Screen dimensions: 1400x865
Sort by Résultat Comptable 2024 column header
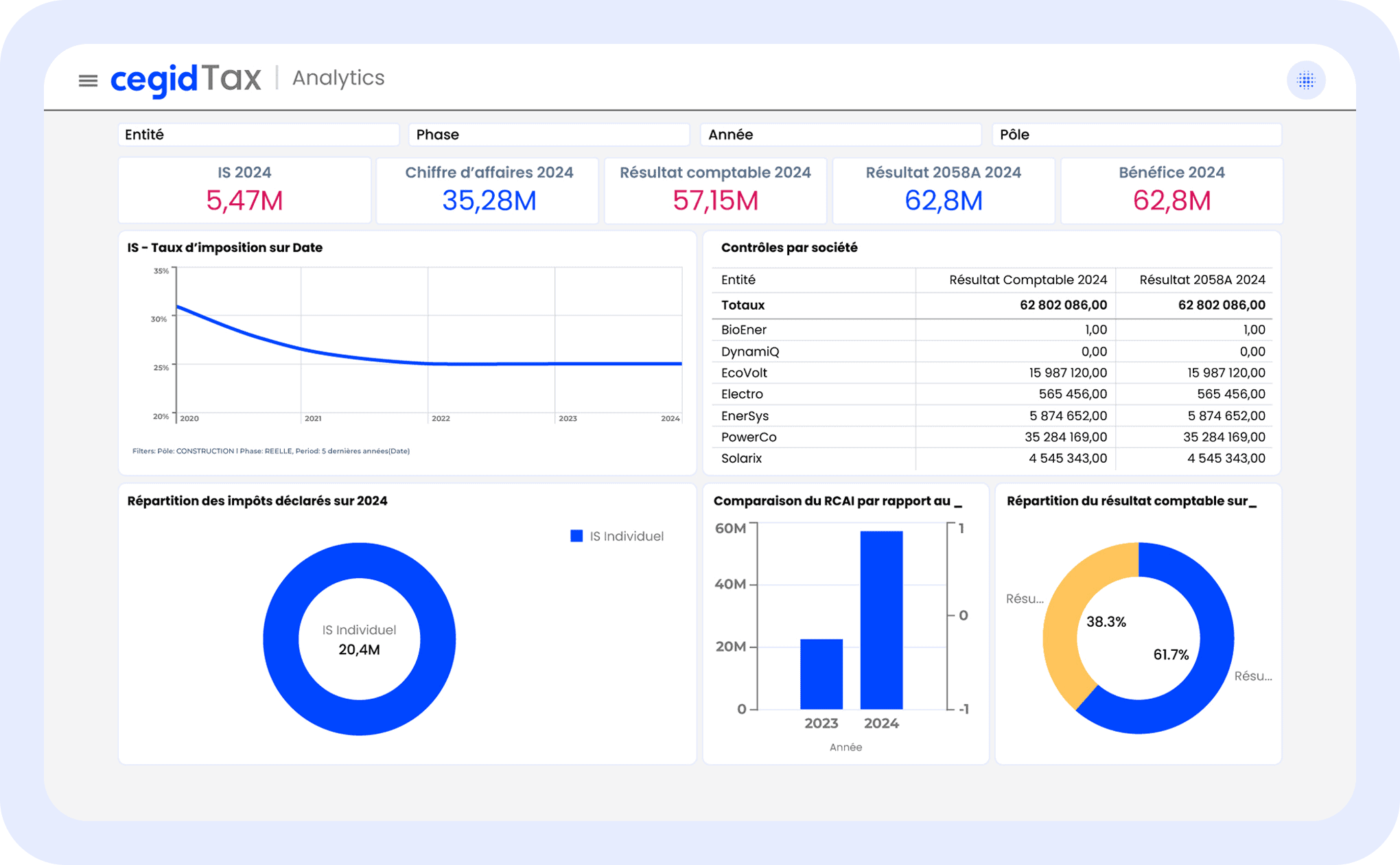(x=1027, y=280)
